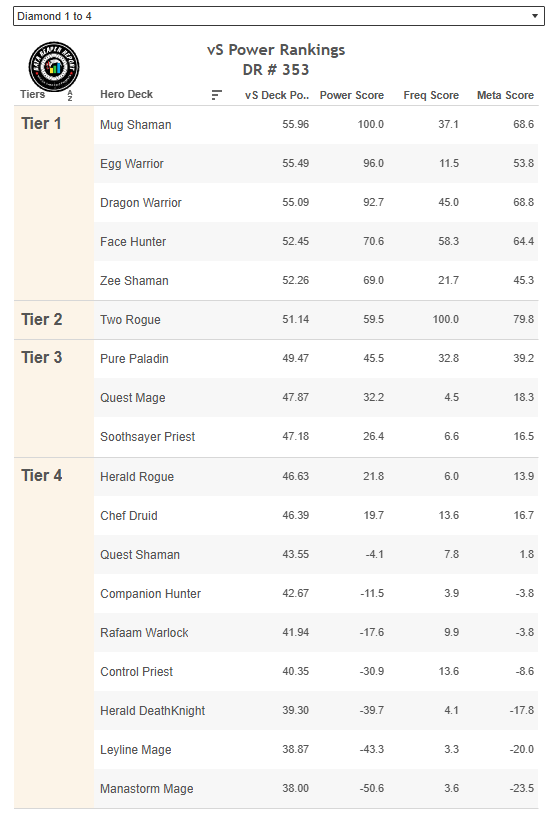
Task: Click the sort bars icon next to Hero Deck
Action: (217, 95)
